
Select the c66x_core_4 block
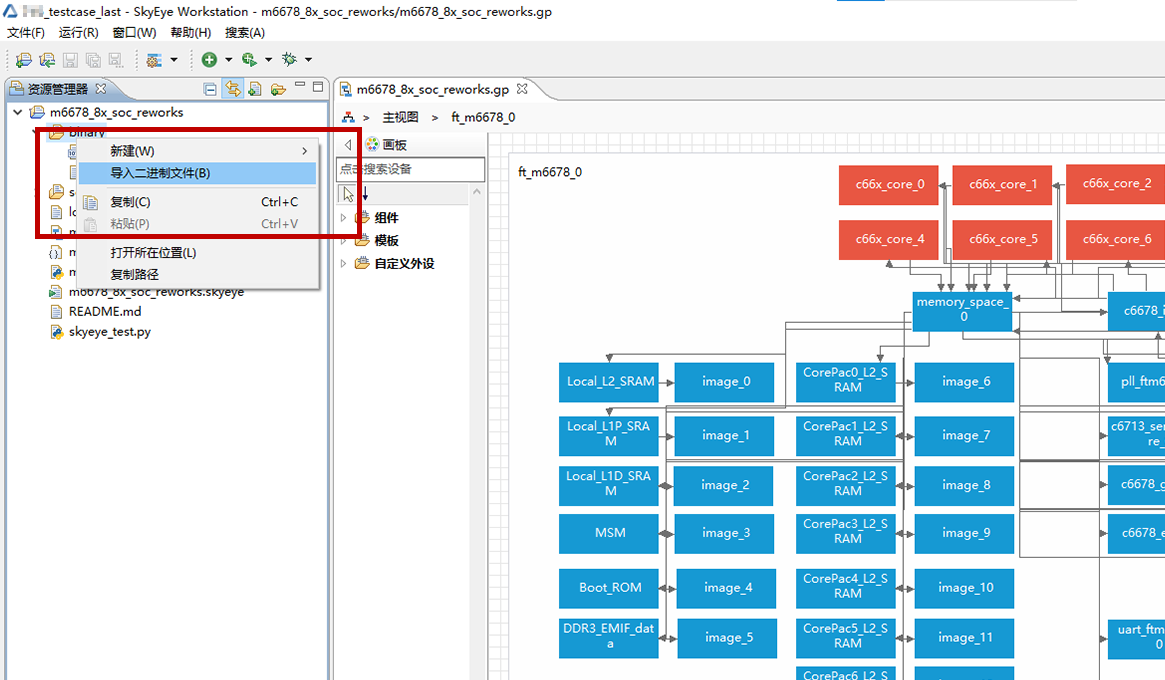pos(889,239)
